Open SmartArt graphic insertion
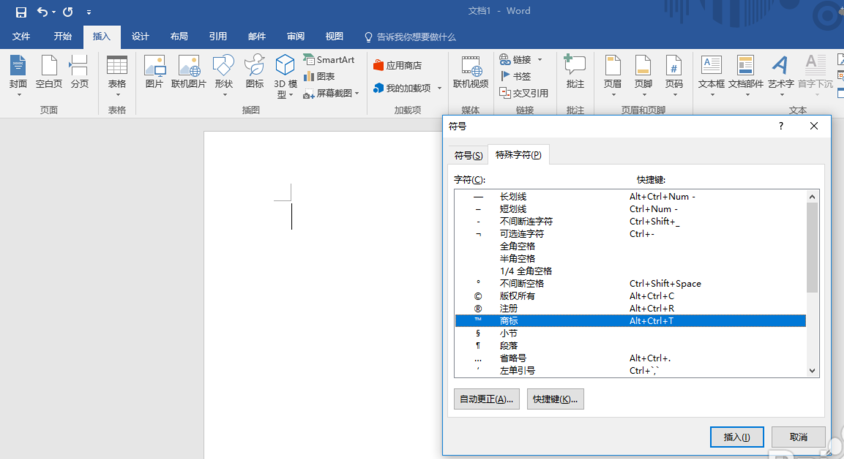 click(329, 60)
